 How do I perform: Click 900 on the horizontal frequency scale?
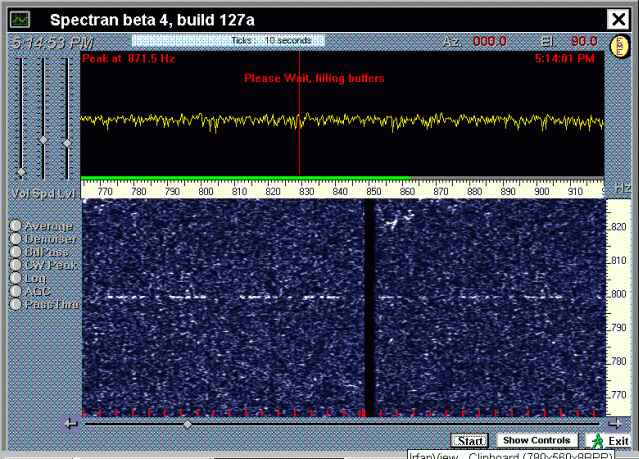click(x=542, y=192)
